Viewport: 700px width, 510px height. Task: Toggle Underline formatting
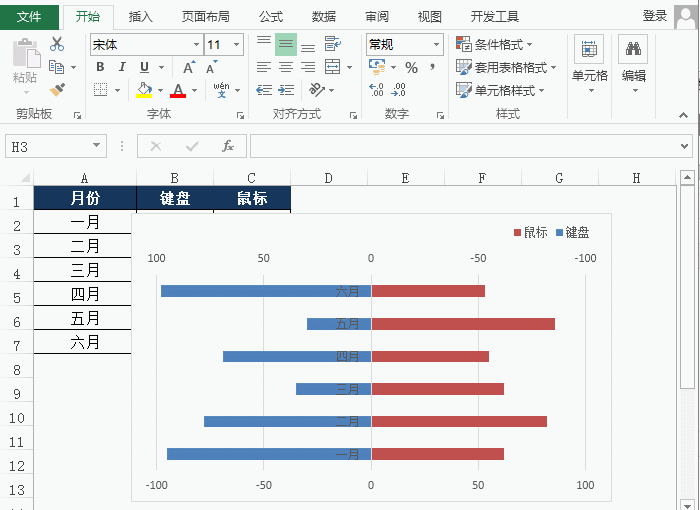[144, 67]
